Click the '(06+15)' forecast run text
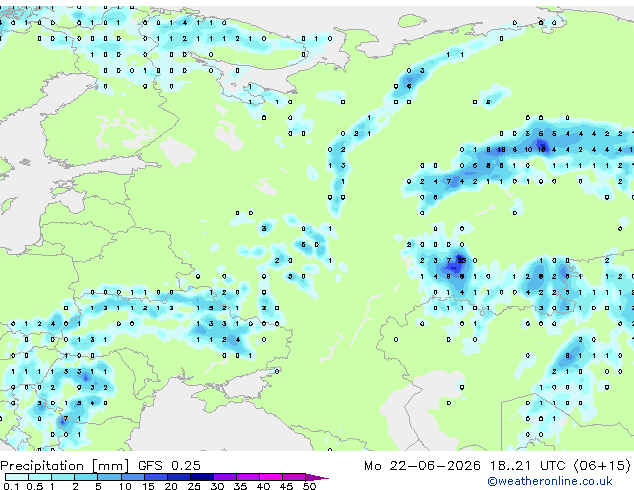The height and width of the screenshot is (490, 634). (x=602, y=466)
